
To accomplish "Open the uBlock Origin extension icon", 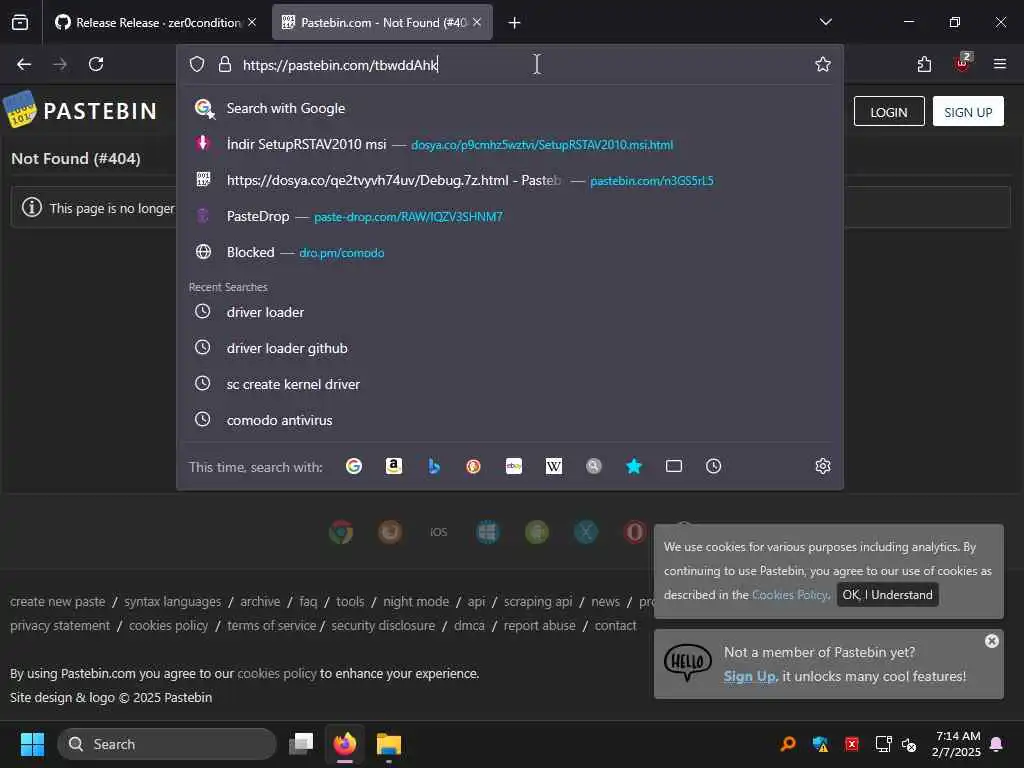I will point(962,63).
